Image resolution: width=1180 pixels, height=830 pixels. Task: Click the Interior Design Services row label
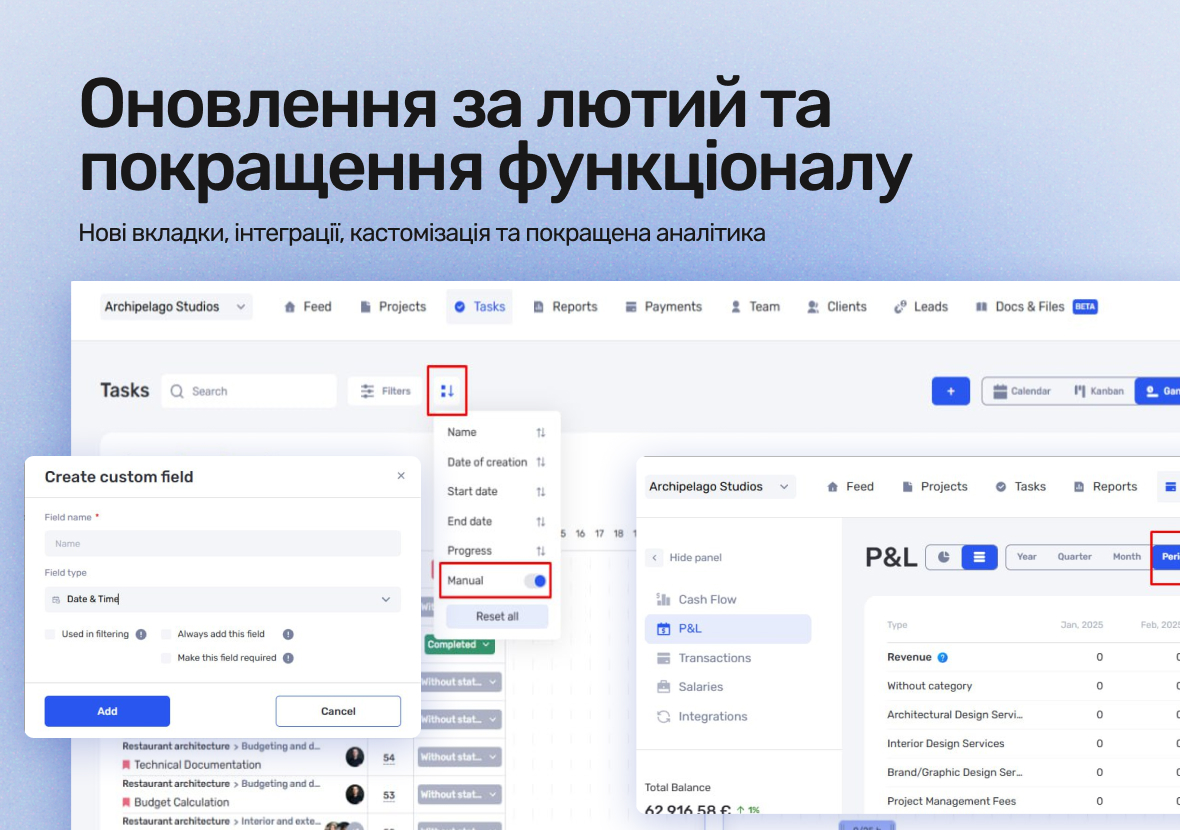click(x=945, y=743)
